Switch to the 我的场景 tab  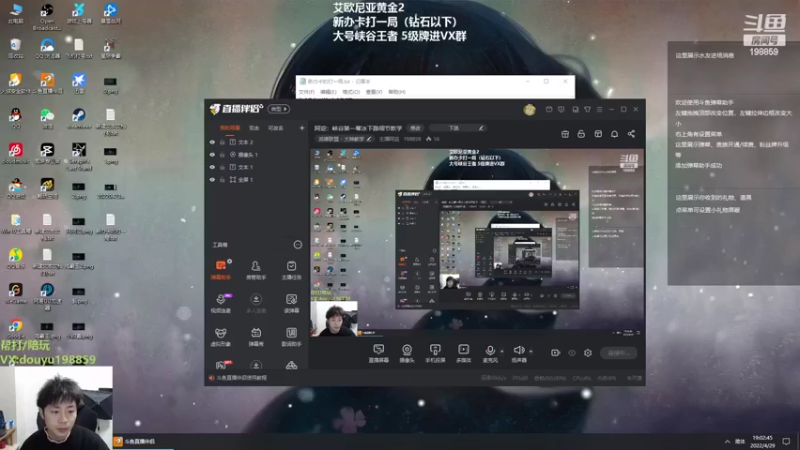[x=230, y=128]
